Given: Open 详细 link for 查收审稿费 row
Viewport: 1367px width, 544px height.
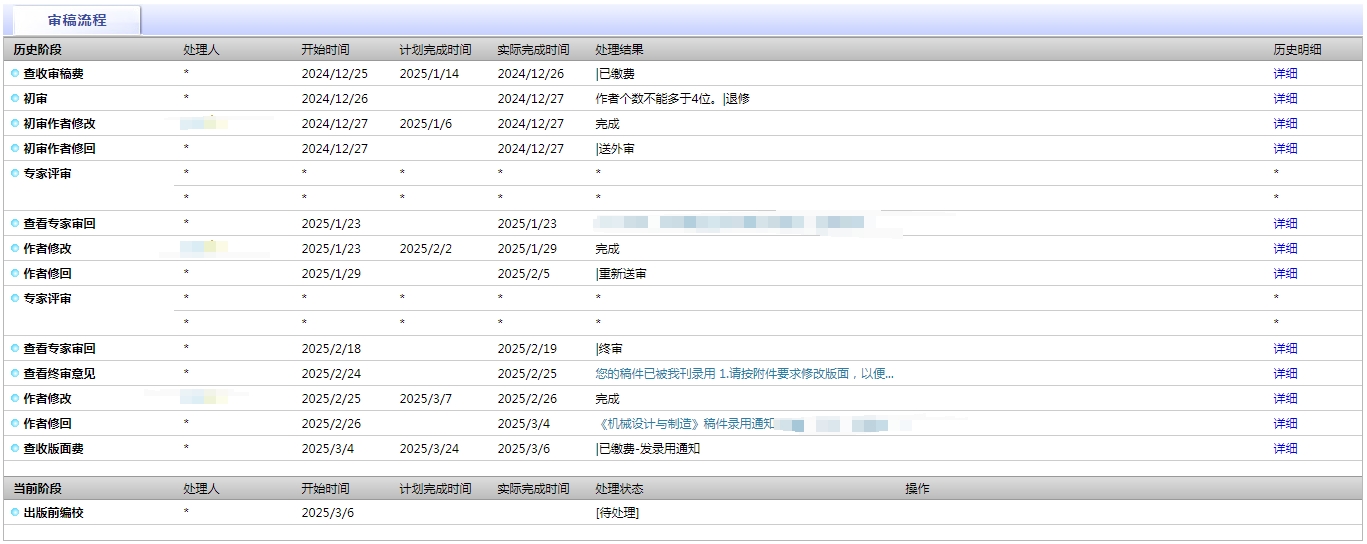Looking at the screenshot, I should (x=1285, y=74).
